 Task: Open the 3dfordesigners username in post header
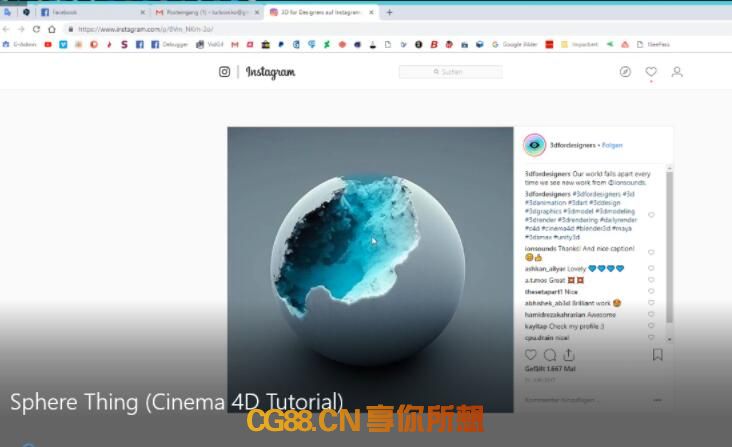pos(572,145)
